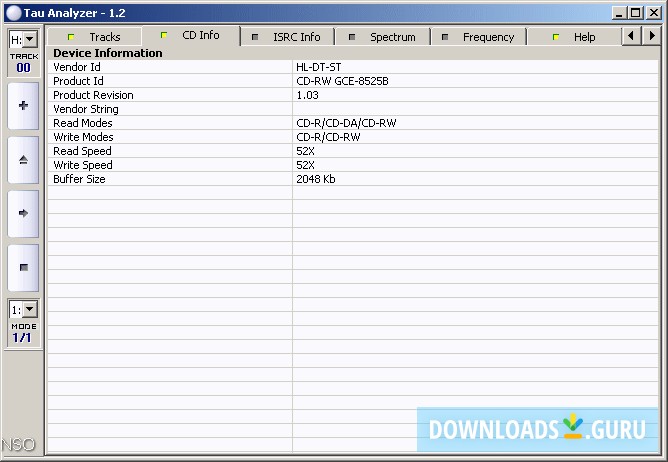Click the Write Modes label

pyautogui.click(x=84, y=137)
